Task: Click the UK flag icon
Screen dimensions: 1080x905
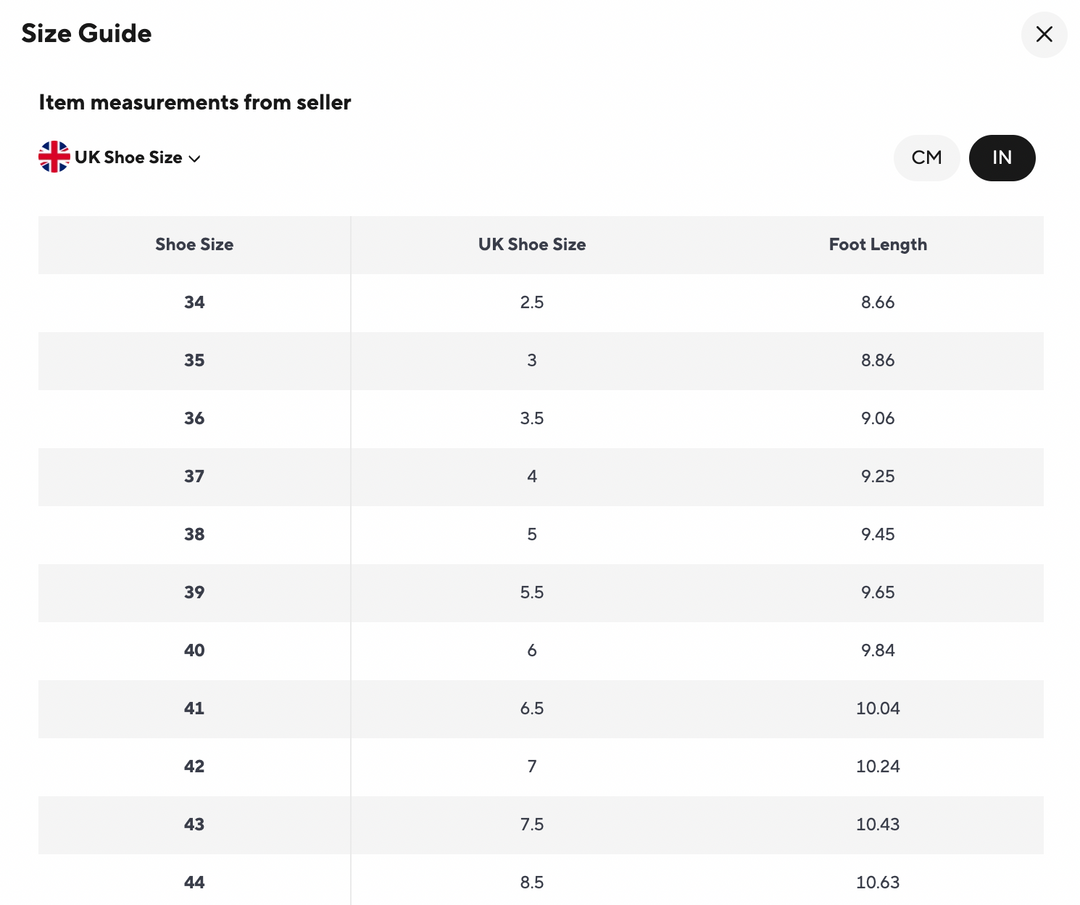Action: point(54,157)
